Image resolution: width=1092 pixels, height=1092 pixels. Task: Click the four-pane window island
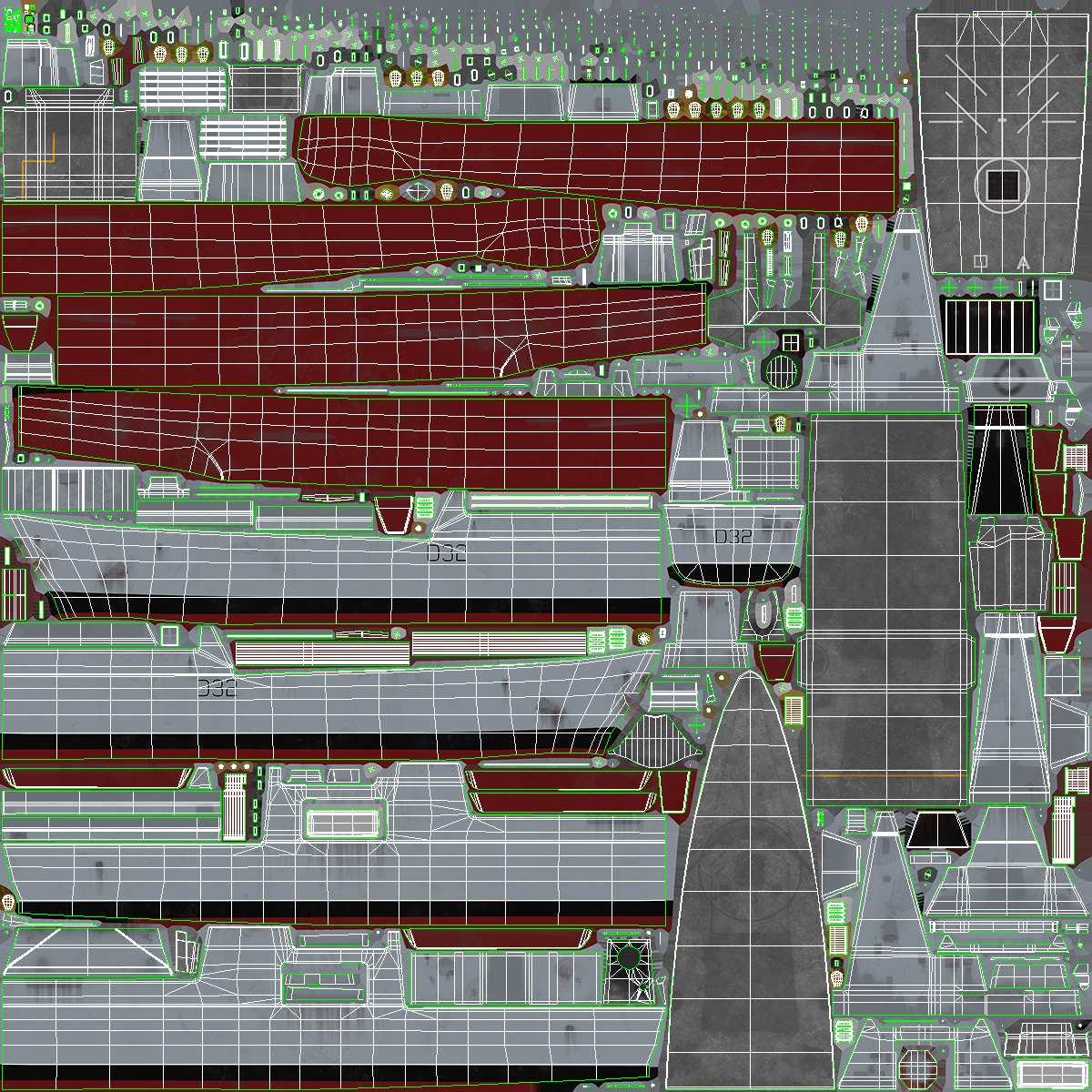790,341
